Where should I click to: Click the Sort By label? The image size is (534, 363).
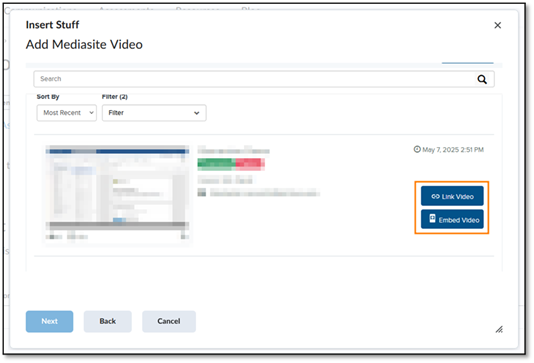tap(48, 97)
